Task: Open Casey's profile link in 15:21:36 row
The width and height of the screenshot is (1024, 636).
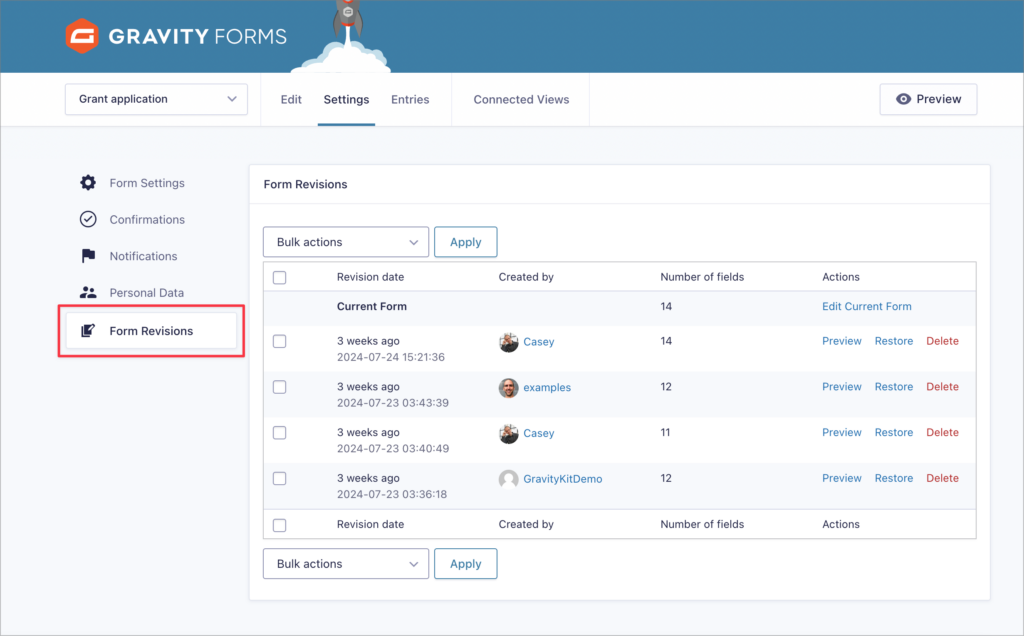Action: 539,342
